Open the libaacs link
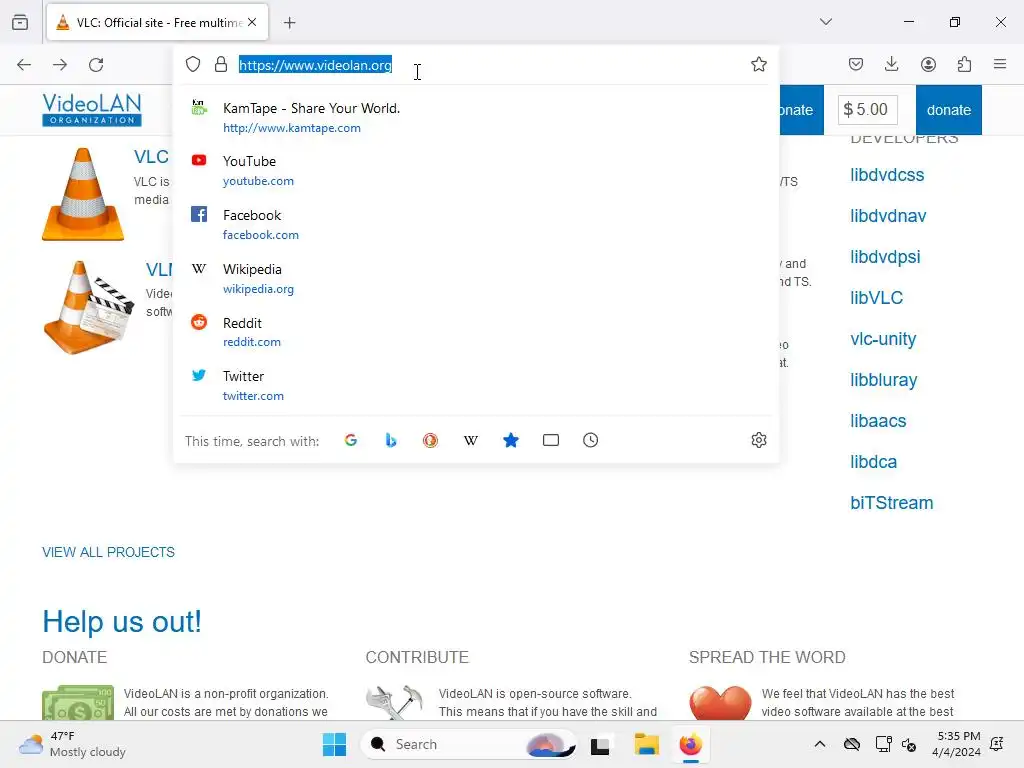 pyautogui.click(x=878, y=421)
